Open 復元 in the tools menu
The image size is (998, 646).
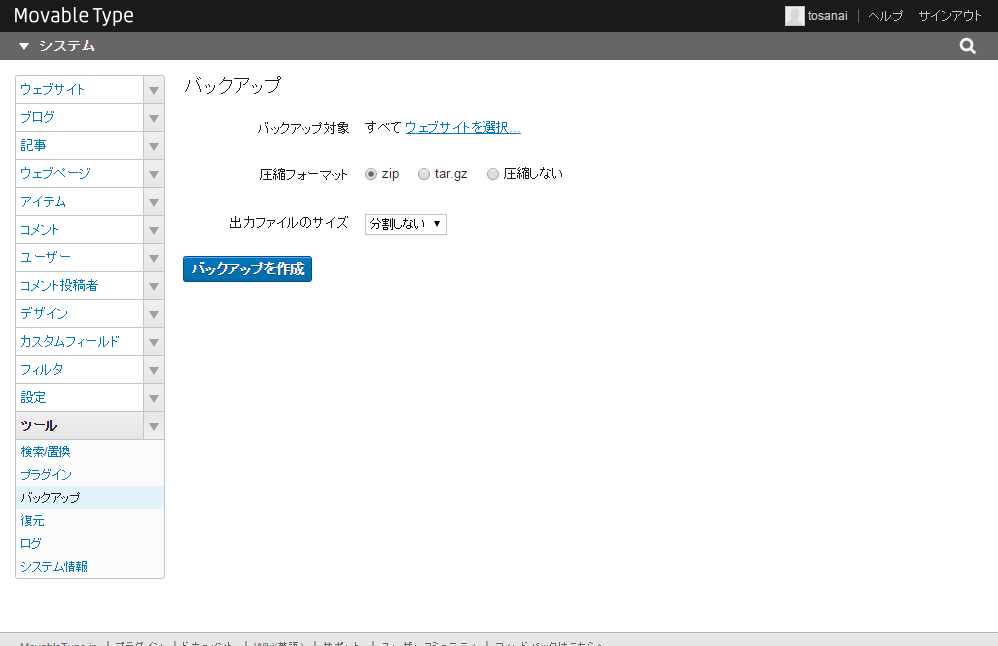(33, 521)
